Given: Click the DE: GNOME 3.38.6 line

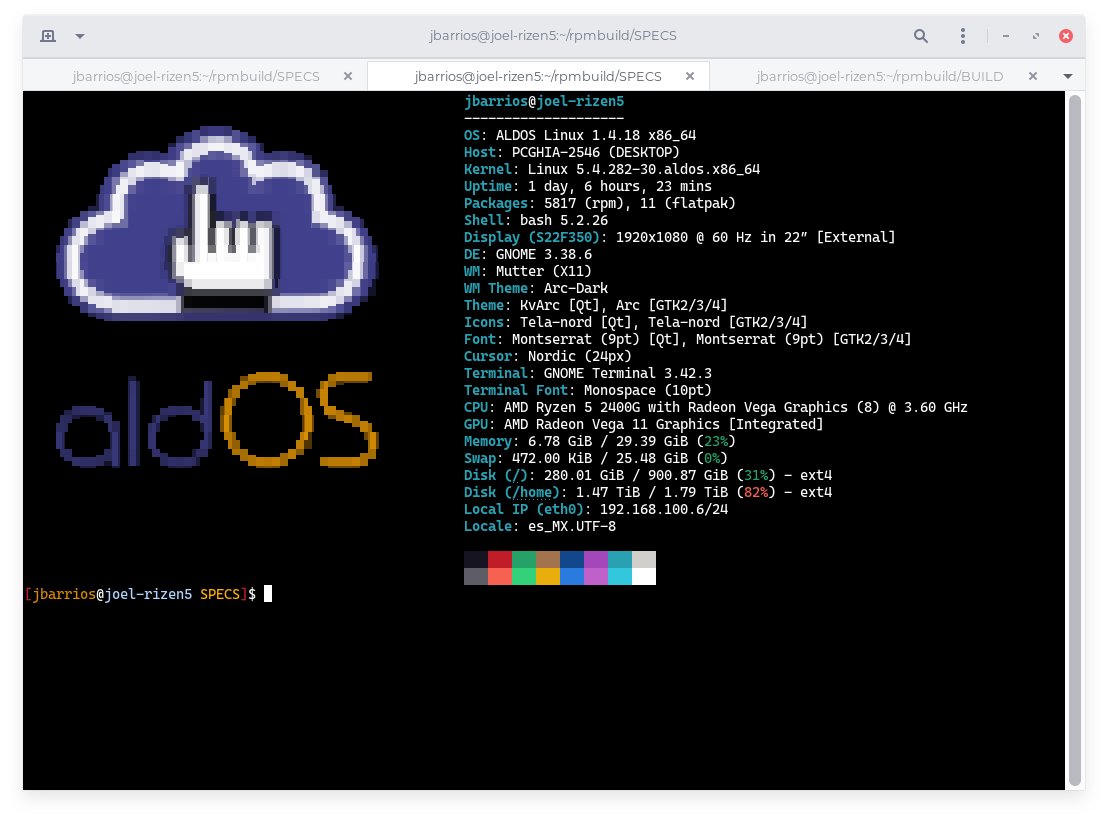Looking at the screenshot, I should click(528, 254).
